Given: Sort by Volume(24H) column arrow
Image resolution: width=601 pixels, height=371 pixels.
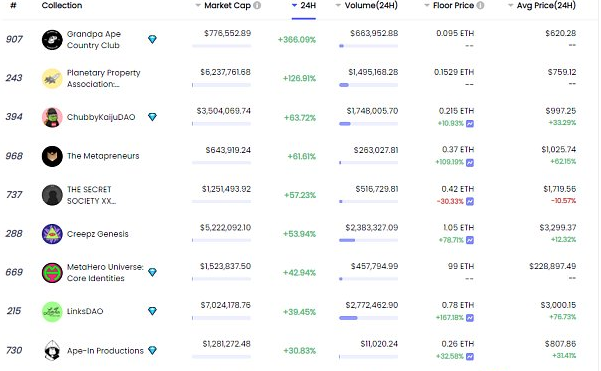Looking at the screenshot, I should [338, 5].
